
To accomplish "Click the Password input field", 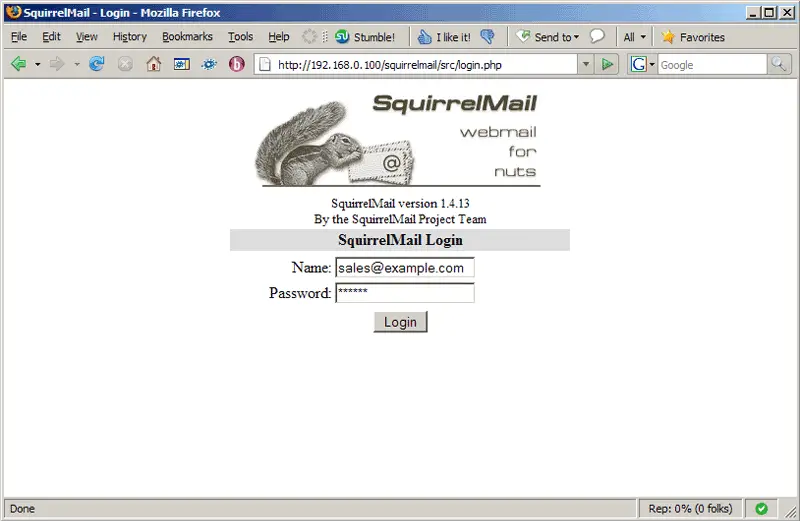I will pos(405,292).
